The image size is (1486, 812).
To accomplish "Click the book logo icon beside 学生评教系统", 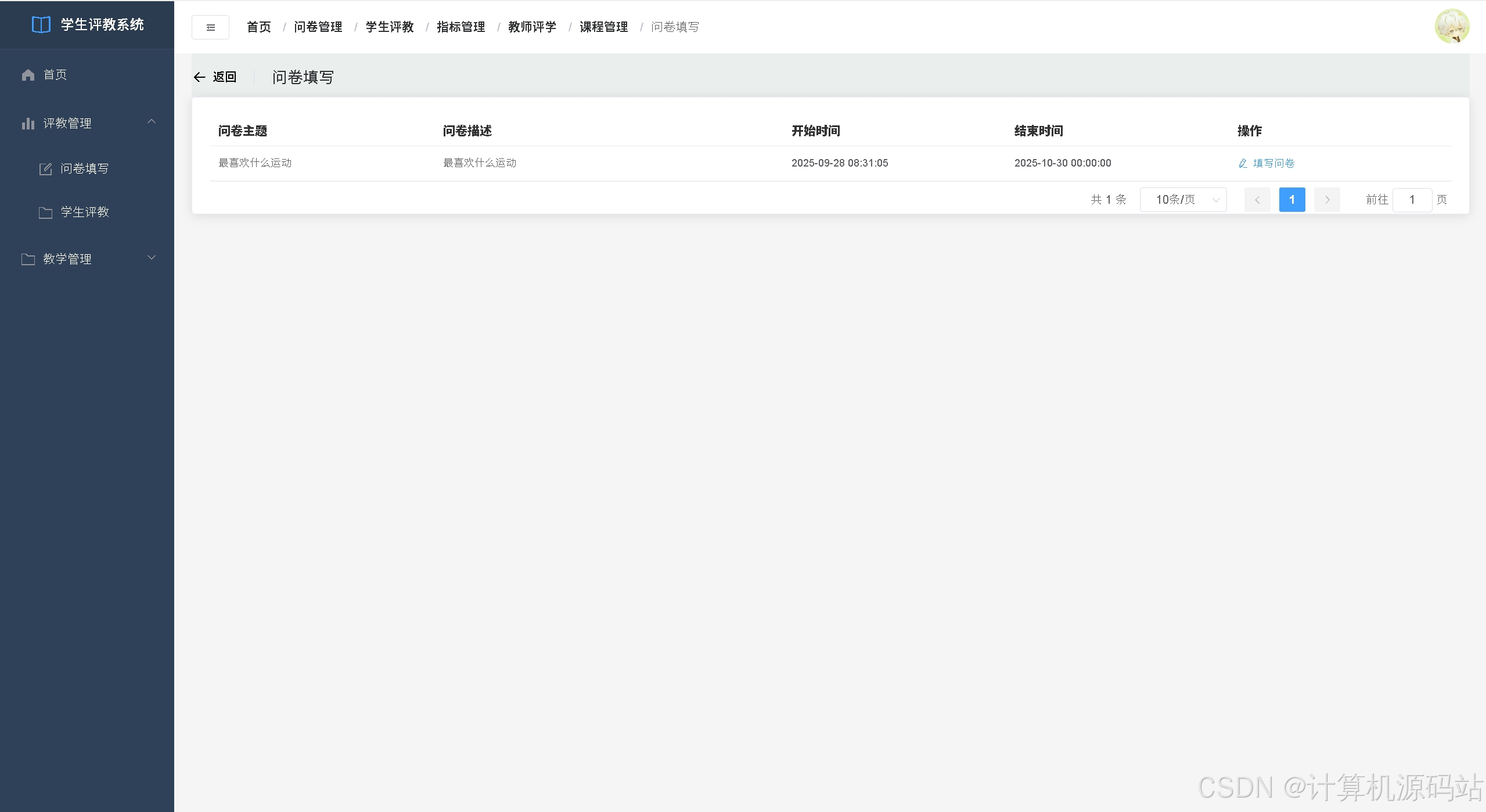I will coord(41,25).
